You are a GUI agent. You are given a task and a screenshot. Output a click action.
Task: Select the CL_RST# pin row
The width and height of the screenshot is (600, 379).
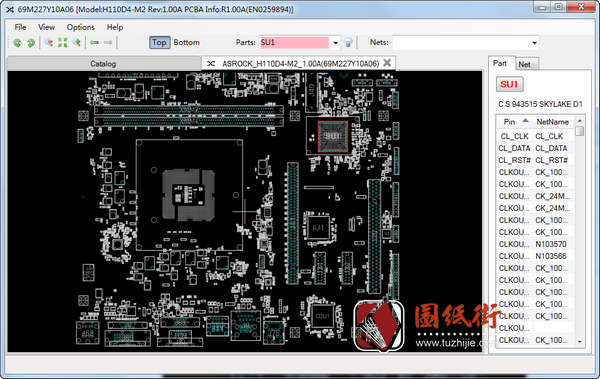pyautogui.click(x=535, y=160)
